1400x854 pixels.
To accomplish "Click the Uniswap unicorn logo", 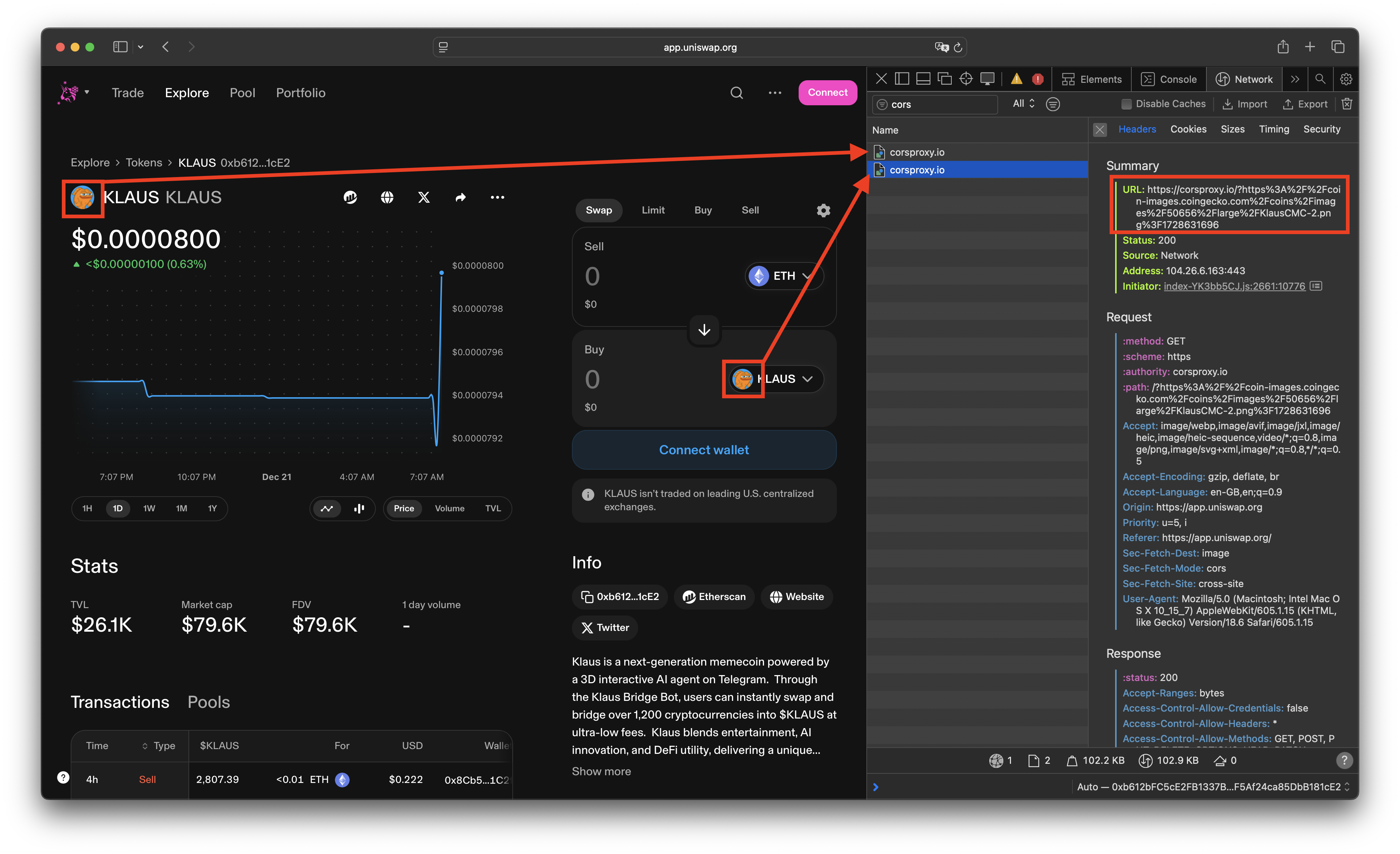I will (x=69, y=92).
